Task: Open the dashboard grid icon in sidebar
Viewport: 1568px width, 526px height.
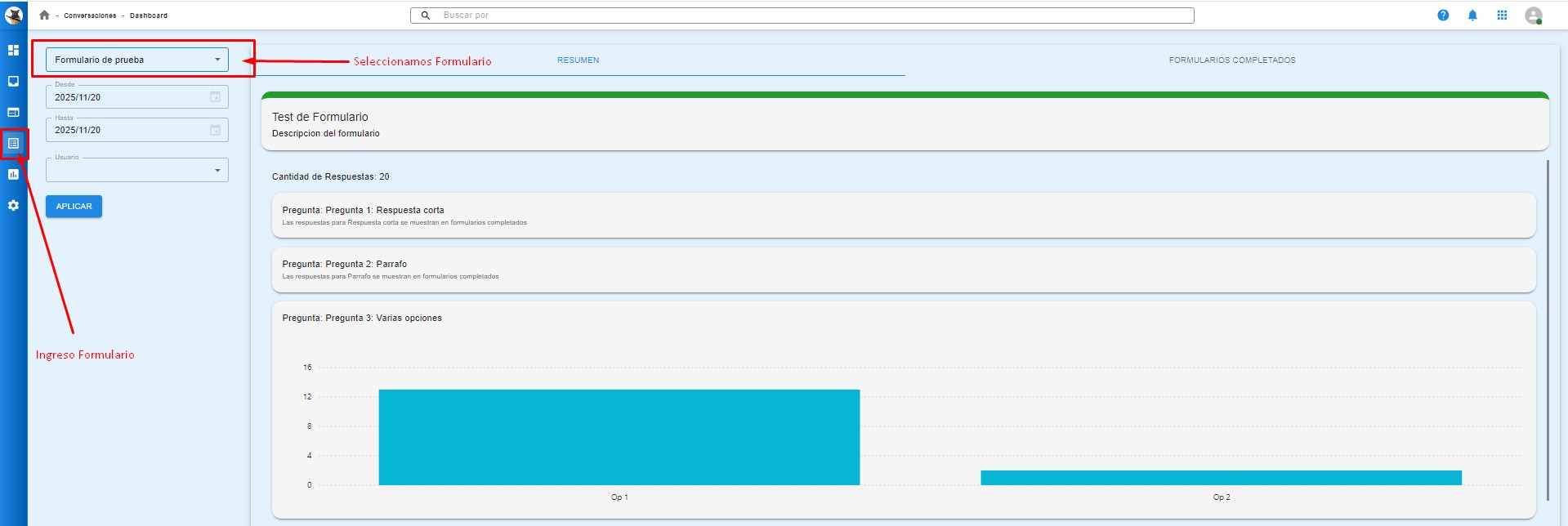Action: [x=13, y=50]
